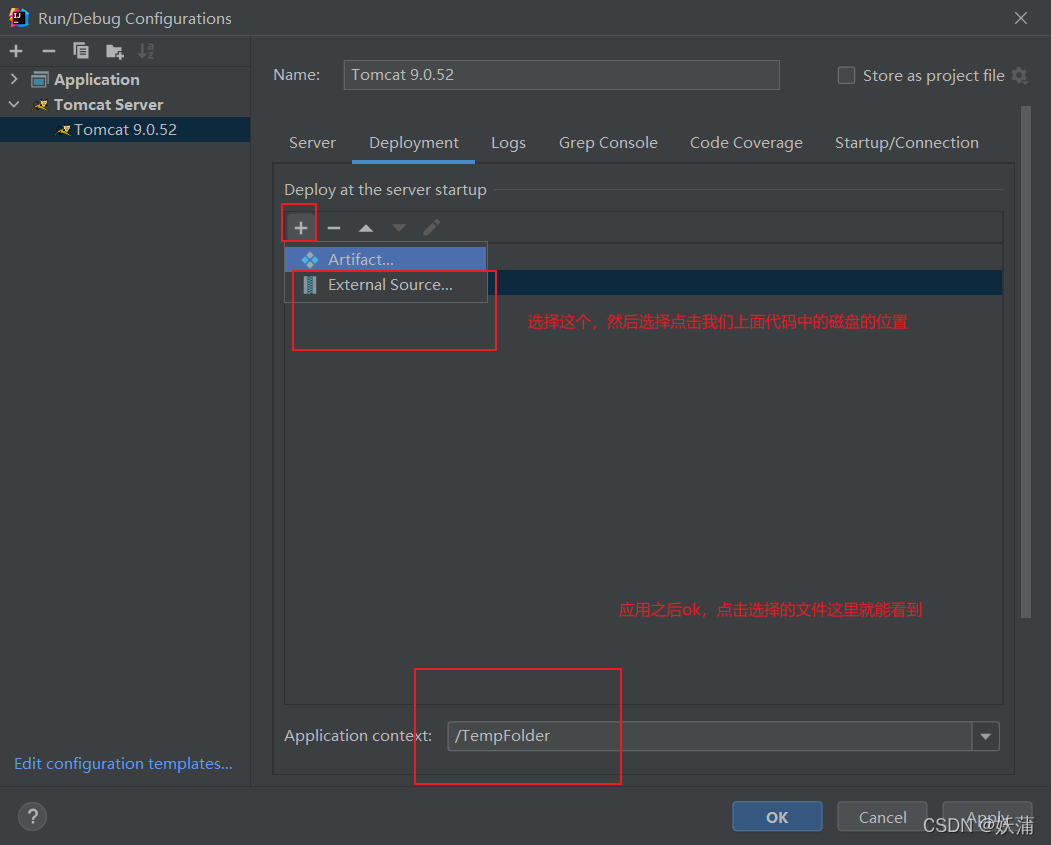
Task: Click the Tomcat Server cat icon
Action: (x=40, y=105)
